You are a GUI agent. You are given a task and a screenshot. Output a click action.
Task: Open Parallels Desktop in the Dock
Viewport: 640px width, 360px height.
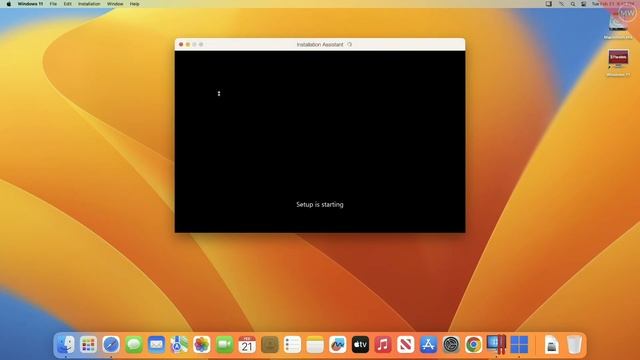[x=496, y=345]
